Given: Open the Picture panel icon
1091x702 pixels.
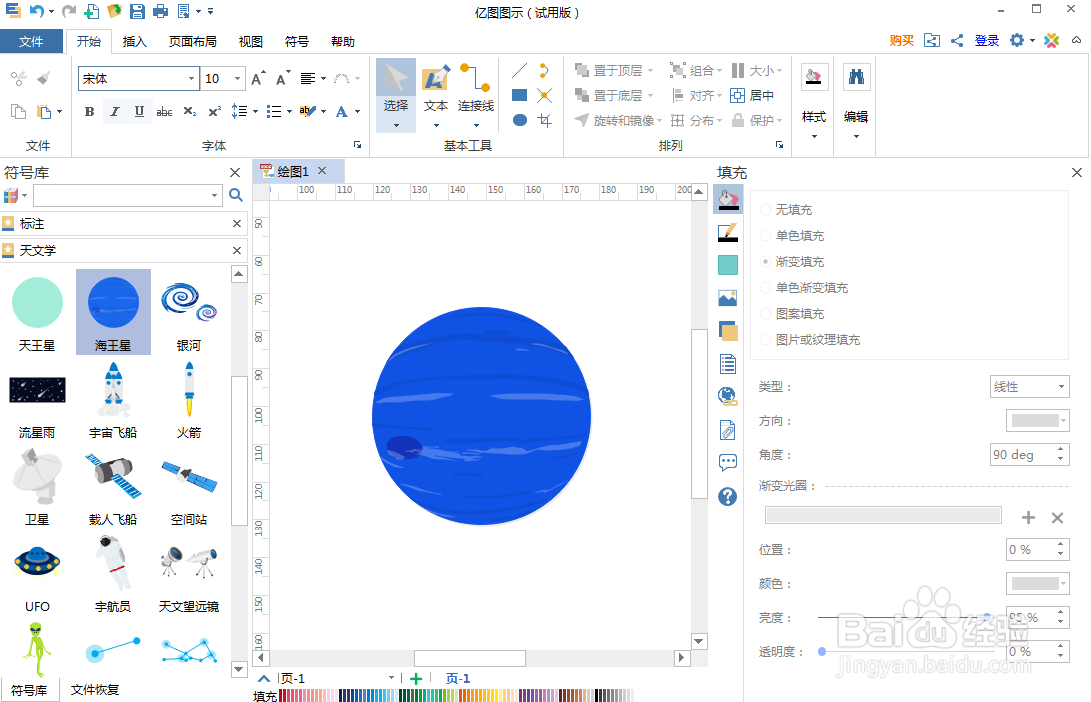Looking at the screenshot, I should tap(728, 298).
